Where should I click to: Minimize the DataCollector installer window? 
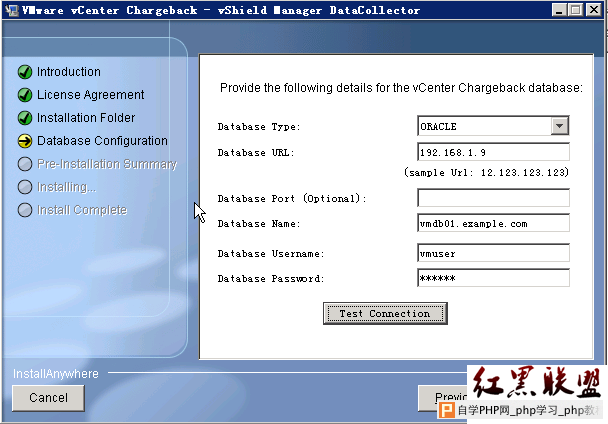(x=559, y=10)
